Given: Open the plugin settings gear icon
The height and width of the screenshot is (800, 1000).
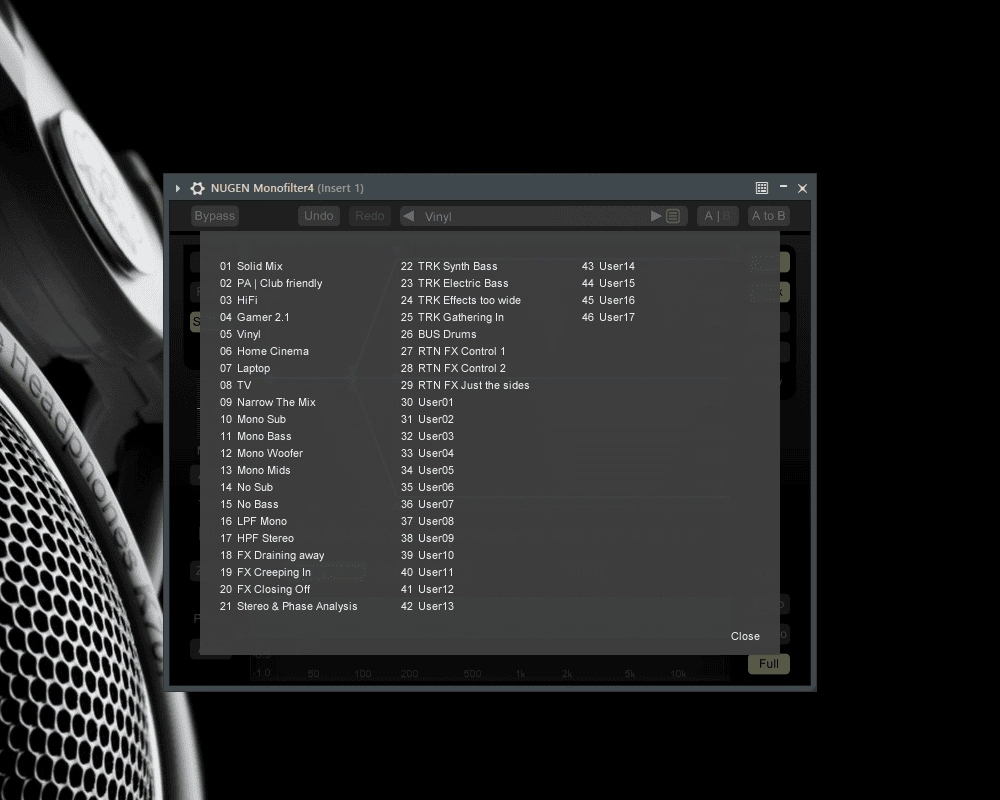Looking at the screenshot, I should (x=198, y=188).
